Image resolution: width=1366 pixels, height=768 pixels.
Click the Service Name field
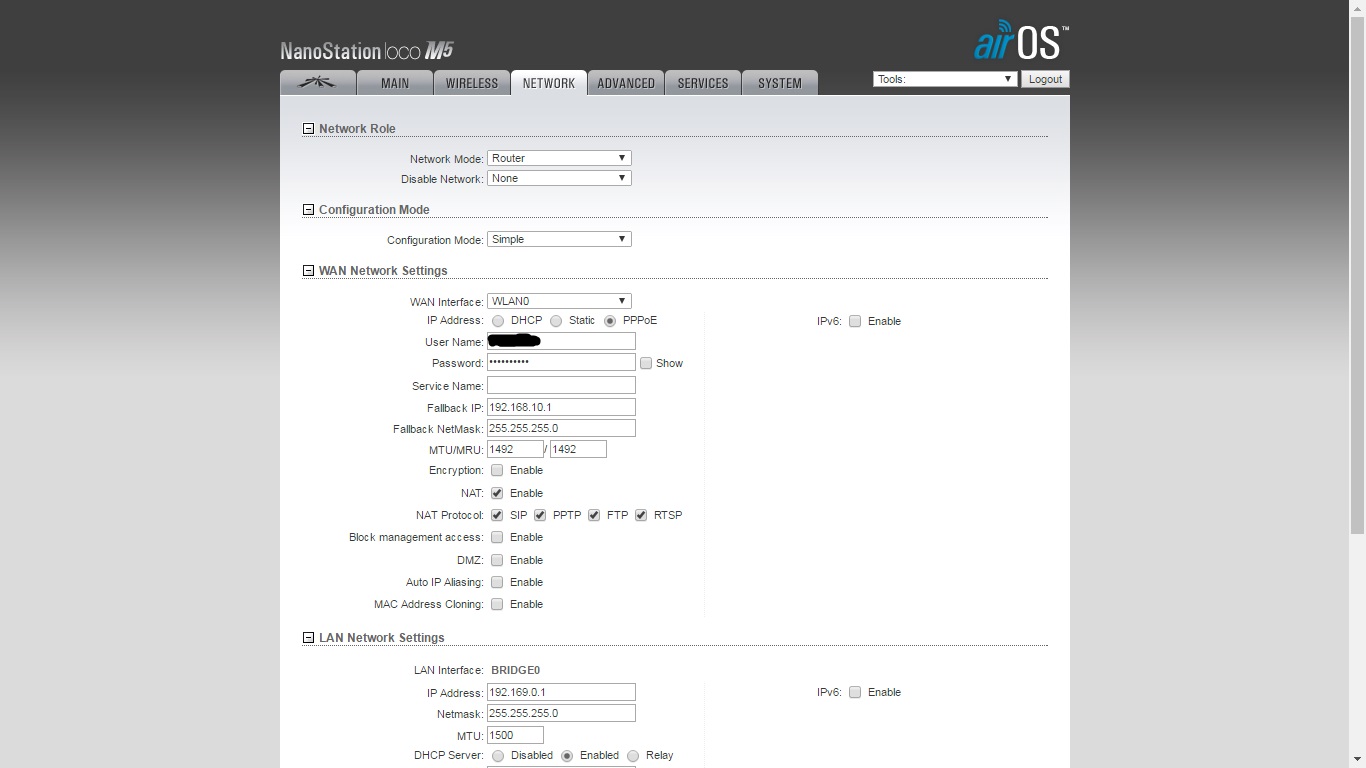click(x=561, y=385)
